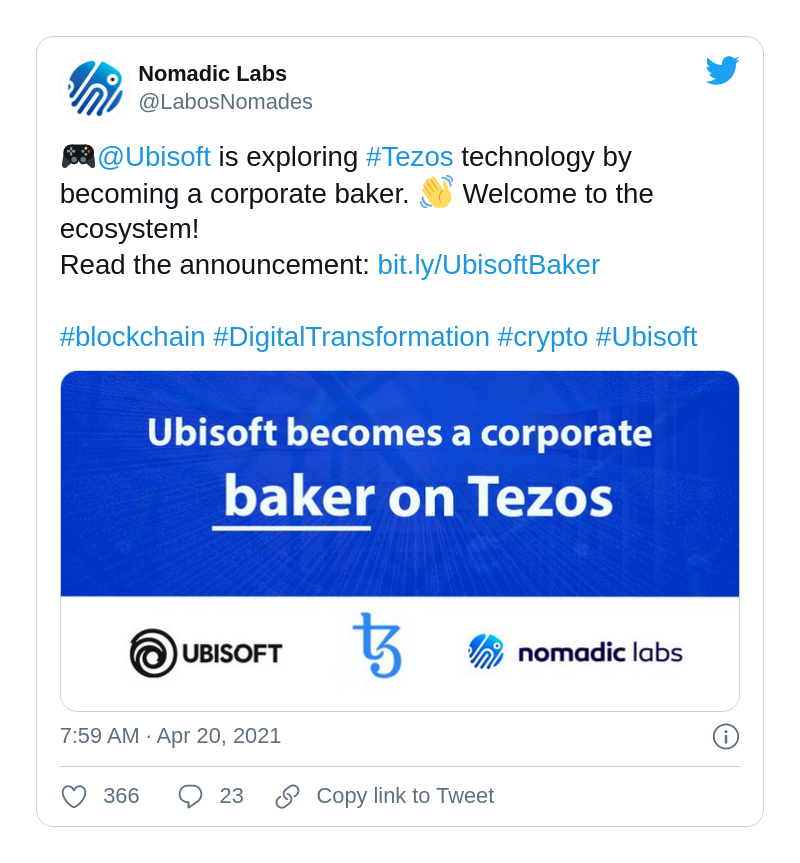Click the Twitter bird logo
Image resolution: width=800 pixels, height=863 pixels.
(722, 69)
